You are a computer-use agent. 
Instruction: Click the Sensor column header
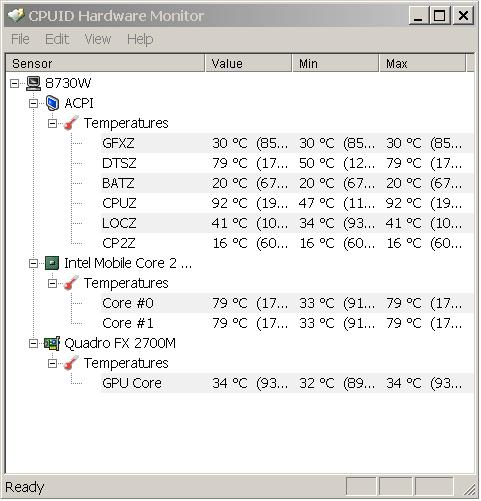105,63
